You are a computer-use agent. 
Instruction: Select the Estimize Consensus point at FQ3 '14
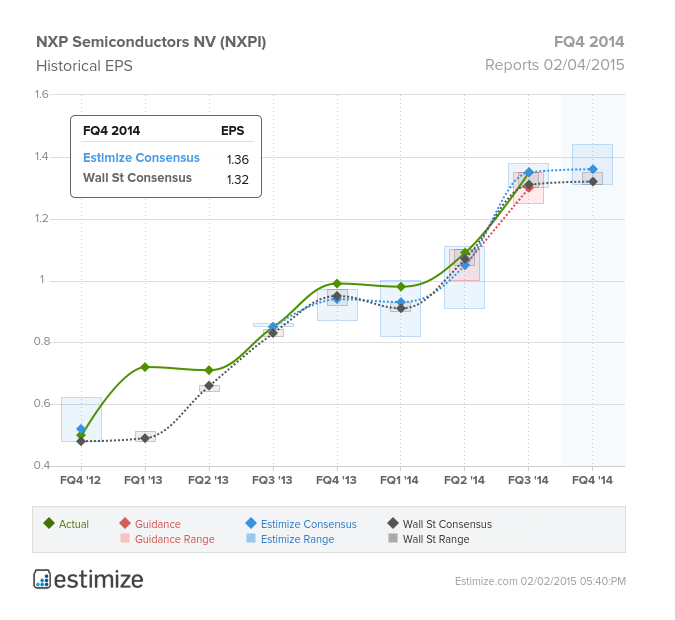tap(529, 172)
